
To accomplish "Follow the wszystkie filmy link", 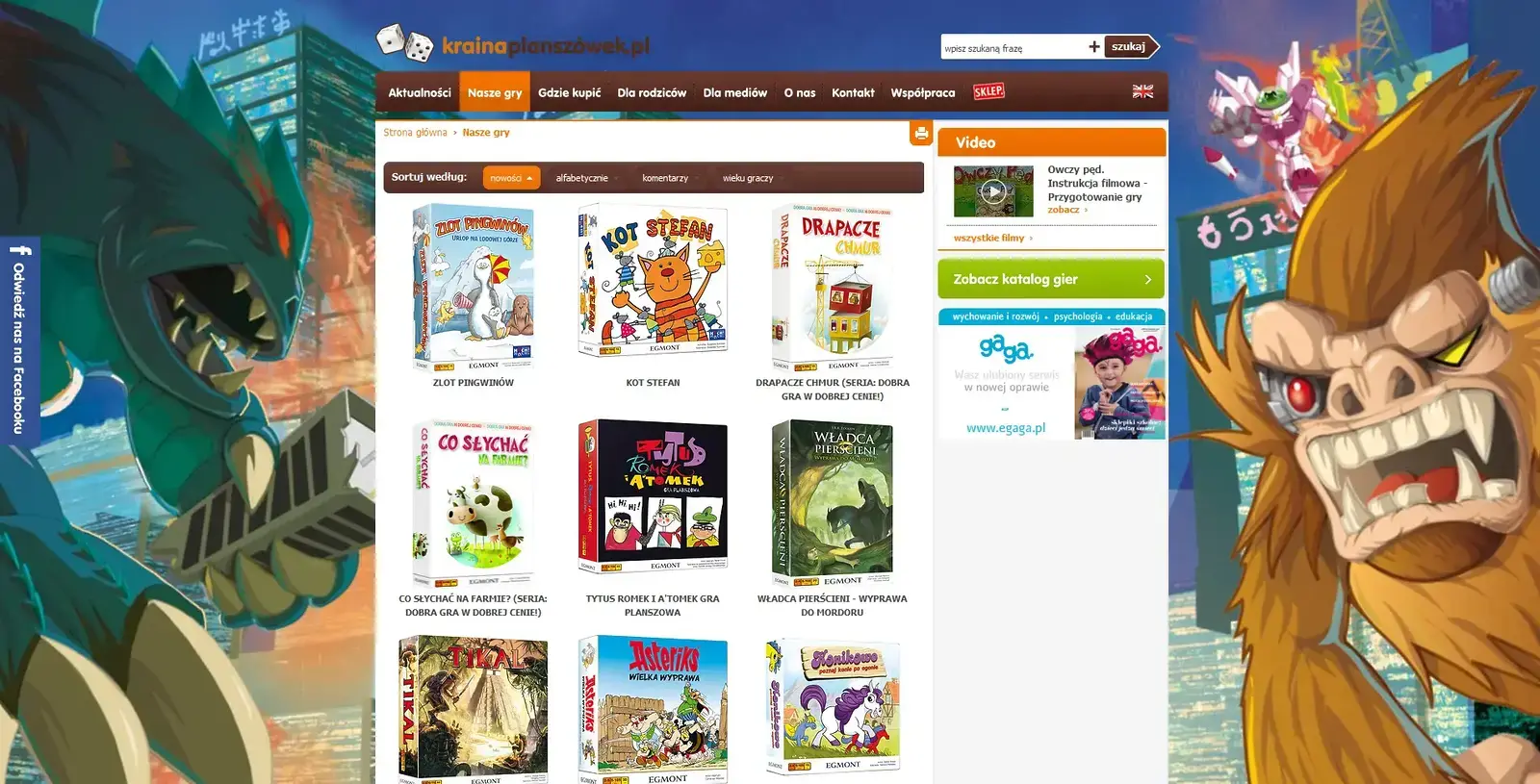I will click(x=989, y=238).
